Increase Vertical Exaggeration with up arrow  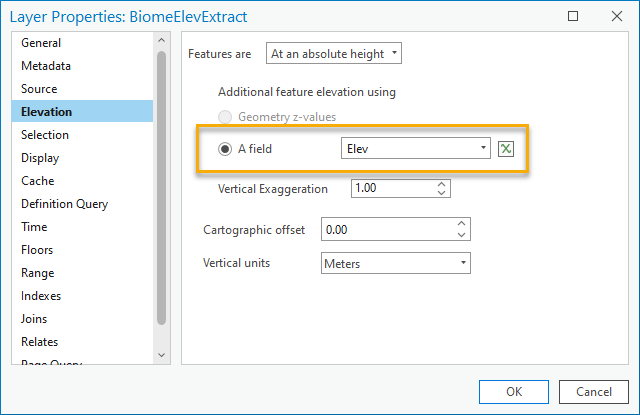pos(443,183)
